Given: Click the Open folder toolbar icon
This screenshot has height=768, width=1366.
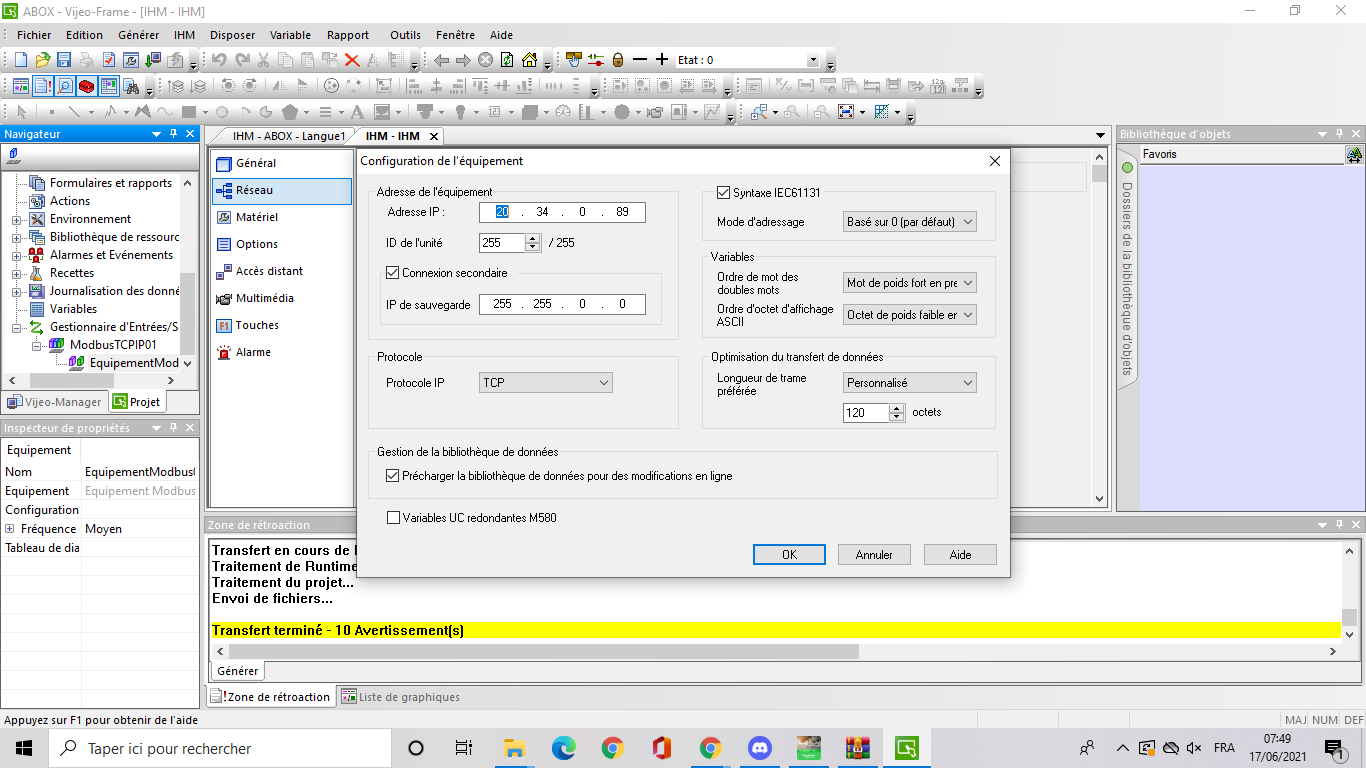Looking at the screenshot, I should point(42,60).
